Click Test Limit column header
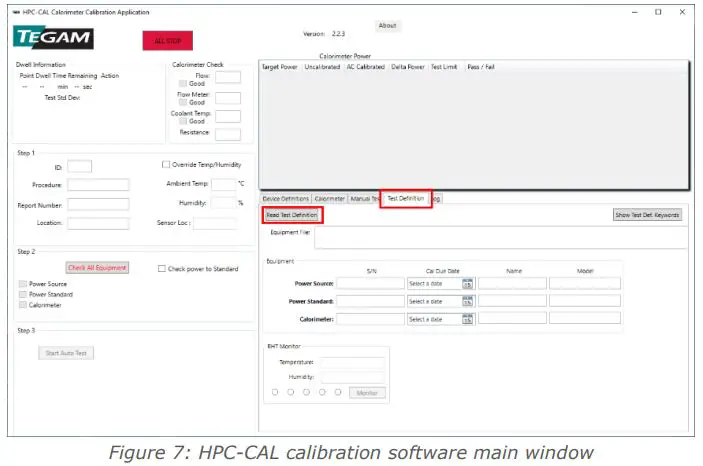 click(444, 67)
